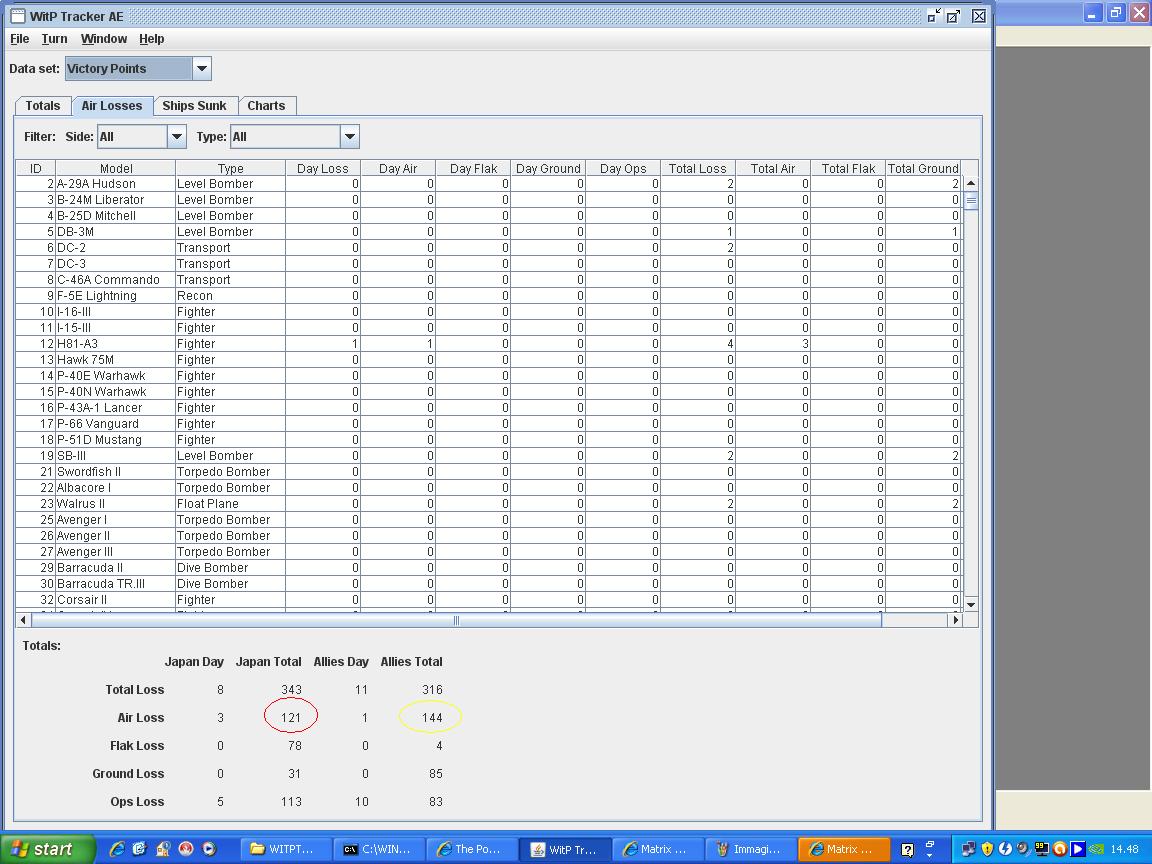Screen dimensions: 1152x864
Task: Click the horizontal scrollbar left arrow
Action: (x=23, y=620)
